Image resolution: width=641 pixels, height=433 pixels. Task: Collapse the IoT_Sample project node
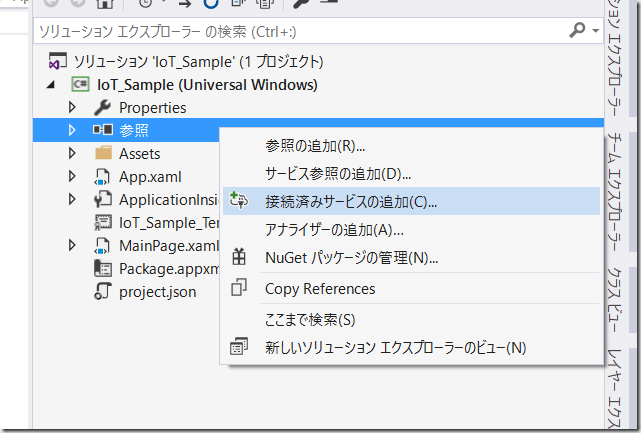click(51, 85)
